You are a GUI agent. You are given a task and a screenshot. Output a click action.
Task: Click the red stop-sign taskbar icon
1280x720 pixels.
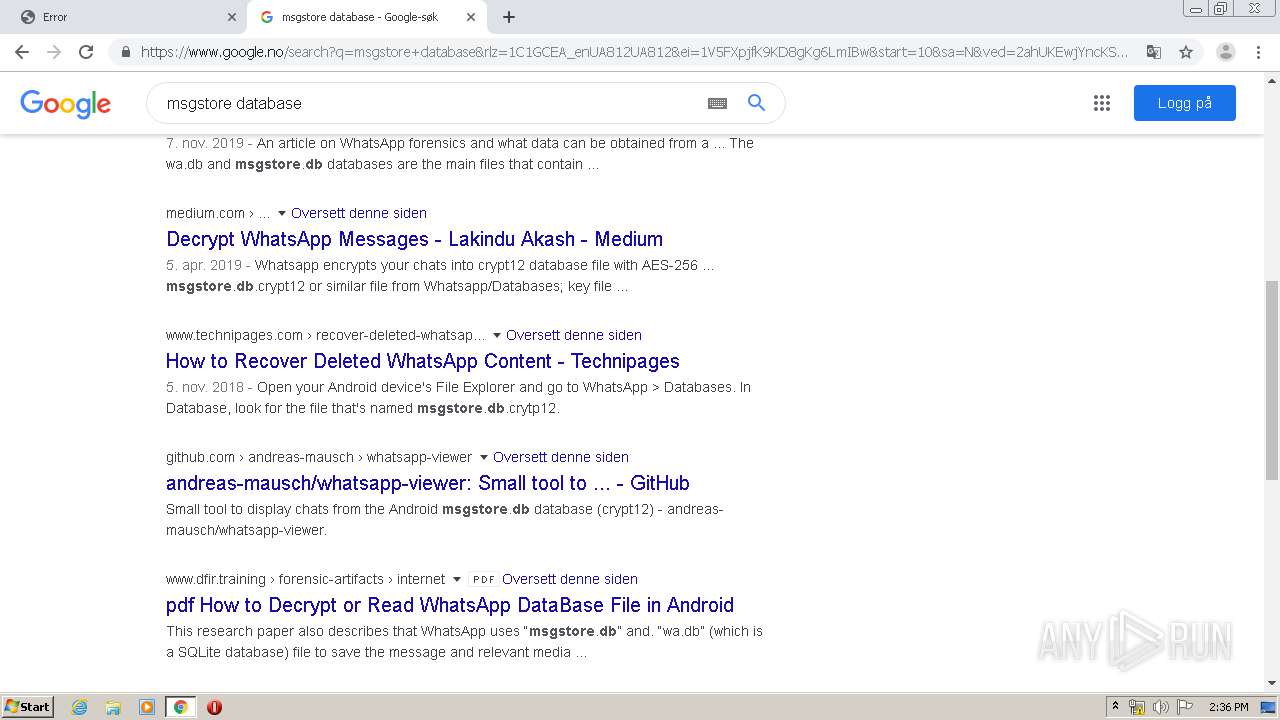tap(214, 707)
